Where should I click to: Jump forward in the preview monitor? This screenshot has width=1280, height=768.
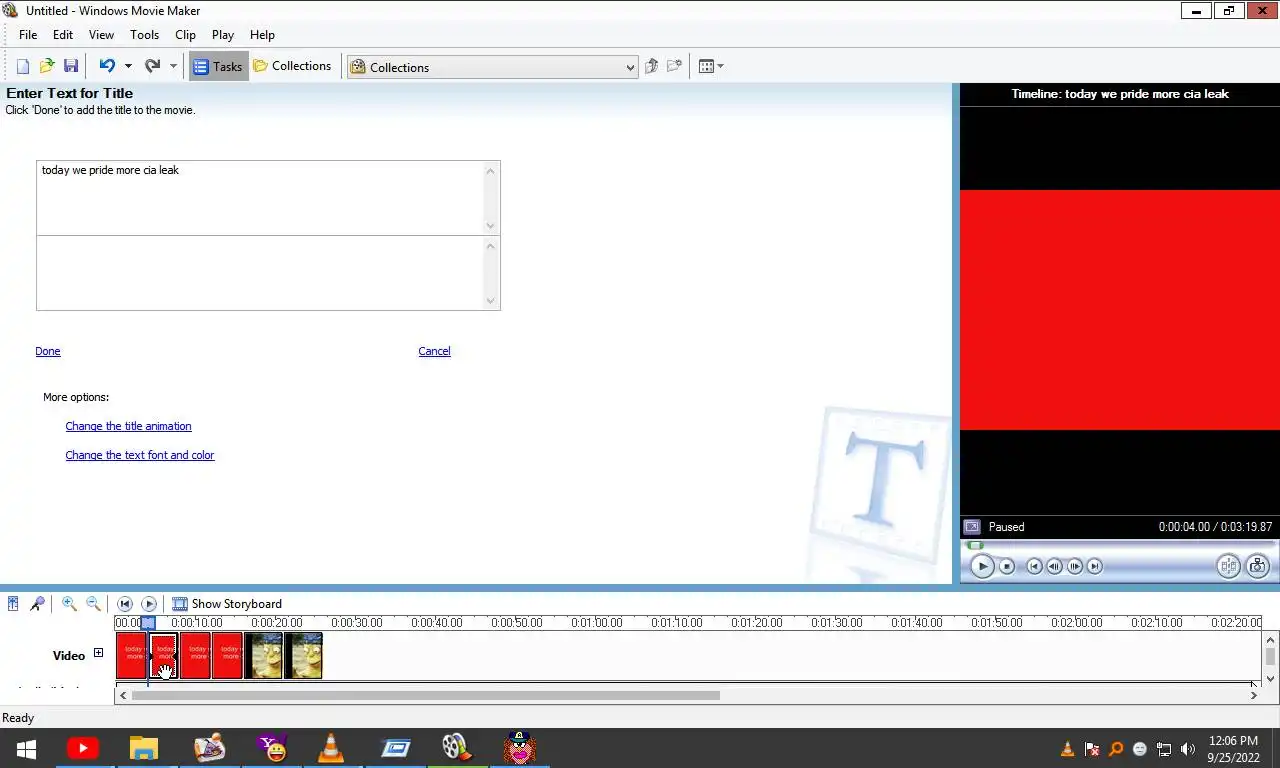1095,566
